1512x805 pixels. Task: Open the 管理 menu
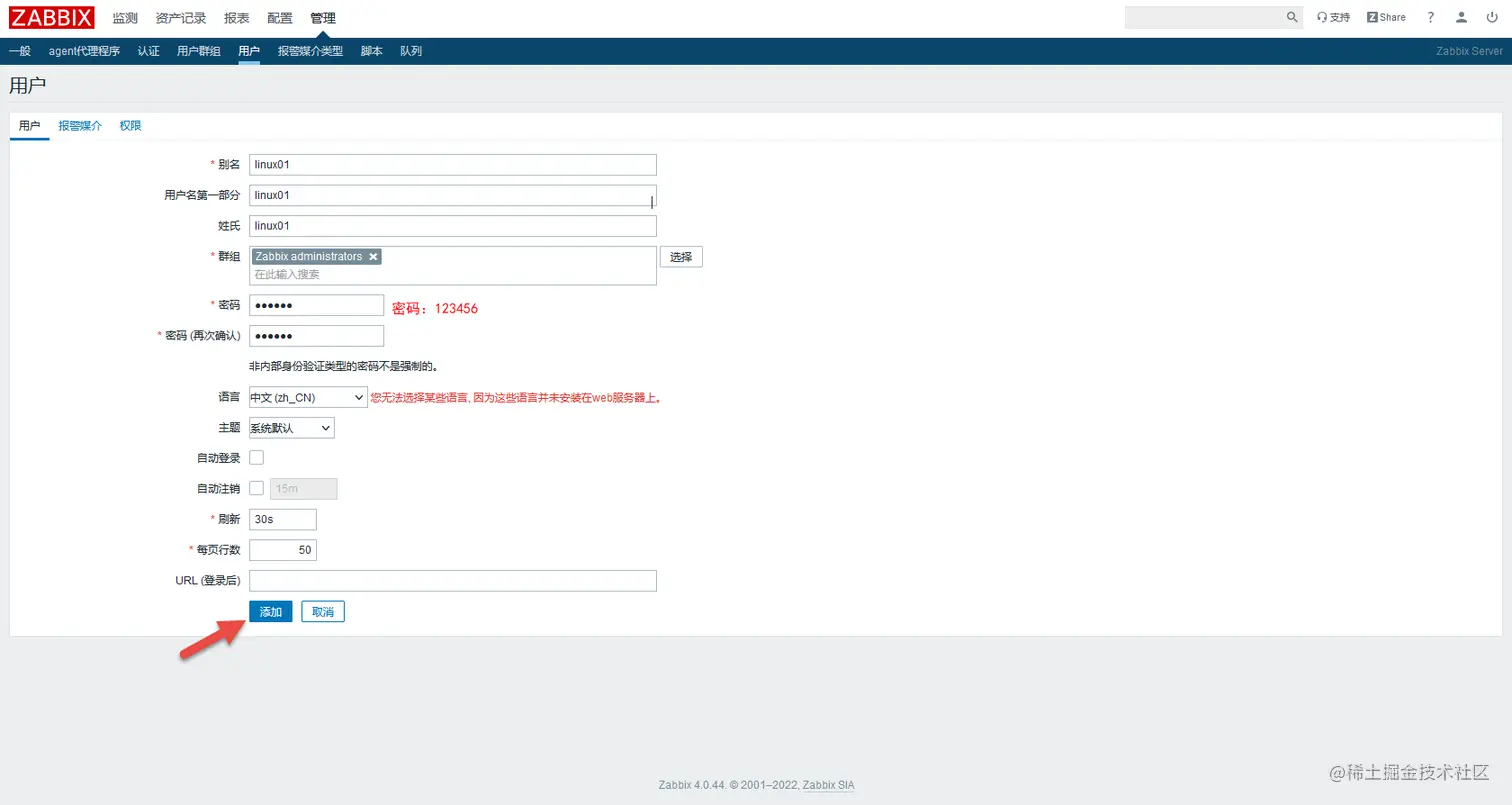[323, 18]
